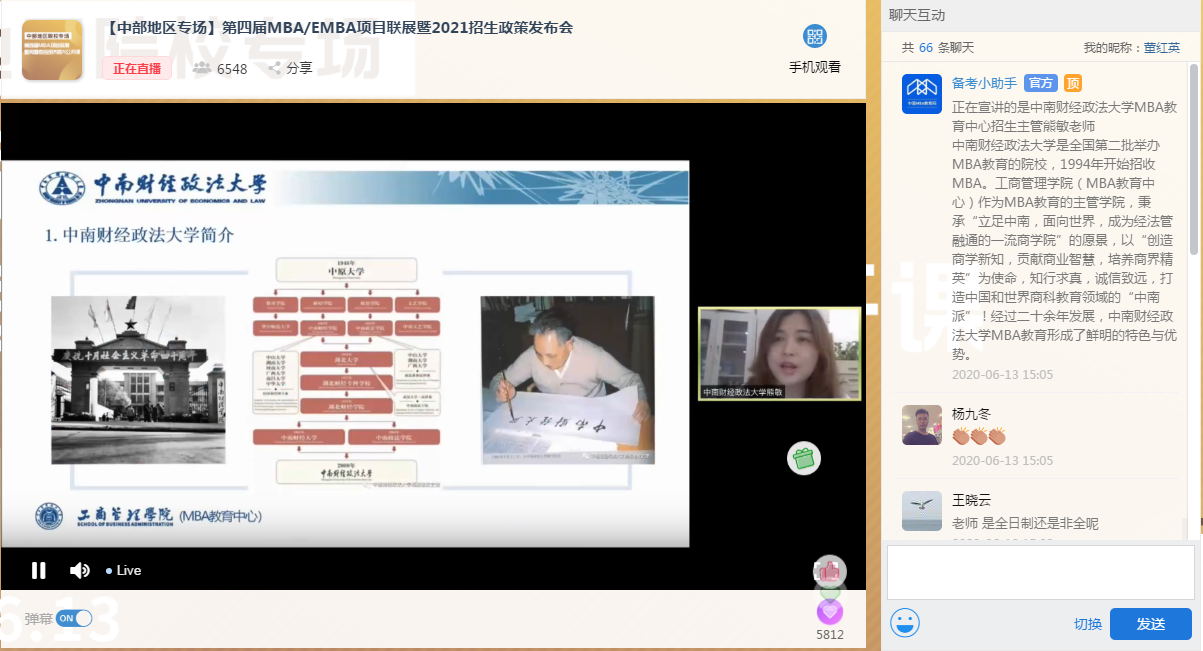Open the emoji smiley picker
The height and width of the screenshot is (651, 1203).
tap(905, 623)
